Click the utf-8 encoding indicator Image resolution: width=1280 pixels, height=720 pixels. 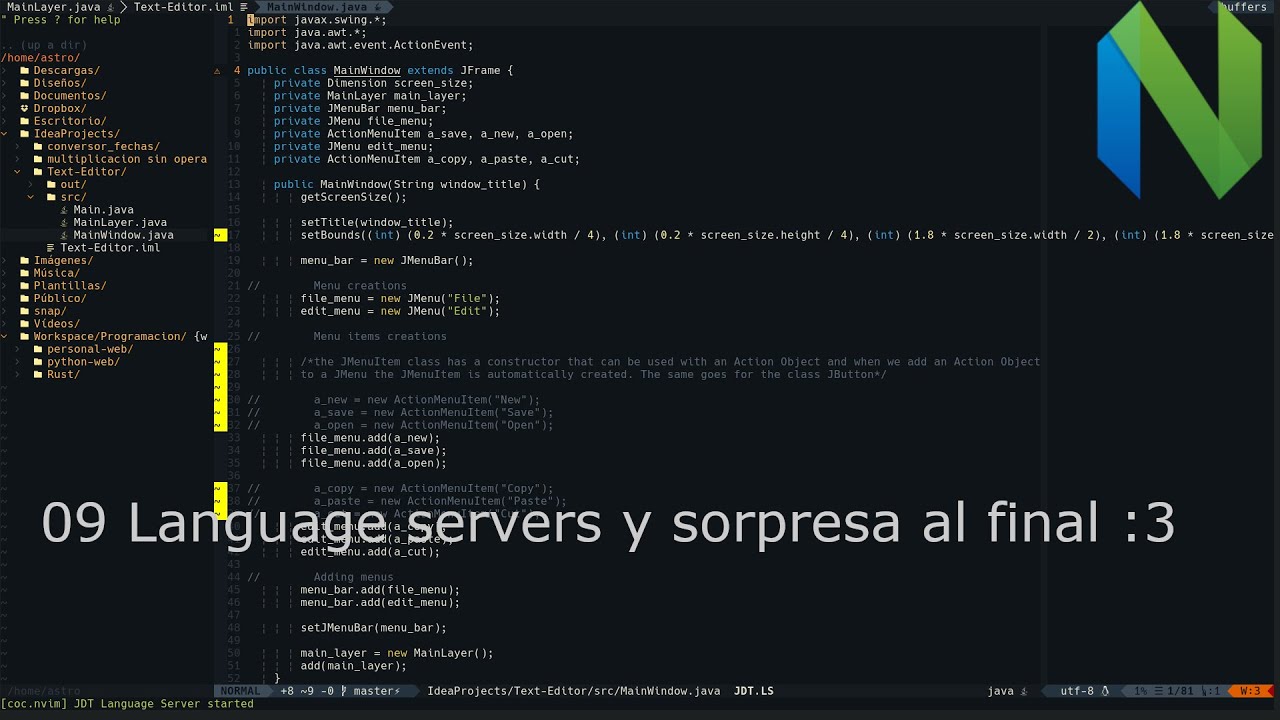[1077, 691]
